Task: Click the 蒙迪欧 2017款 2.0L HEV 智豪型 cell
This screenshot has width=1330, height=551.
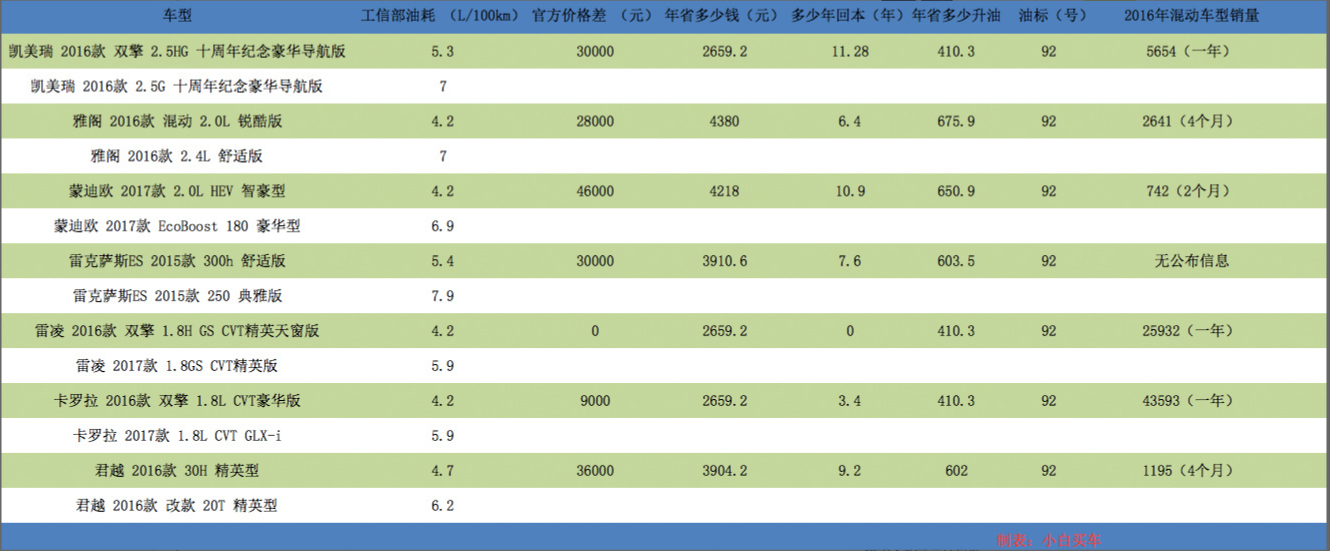Action: (x=177, y=191)
